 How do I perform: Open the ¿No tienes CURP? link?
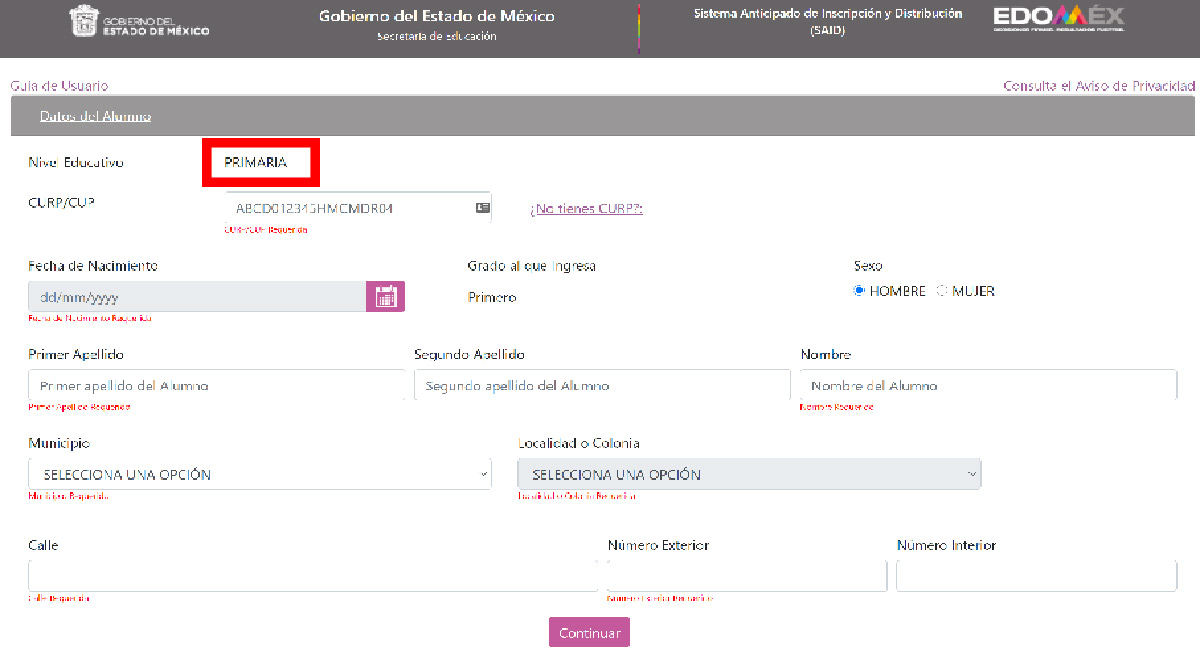(586, 209)
